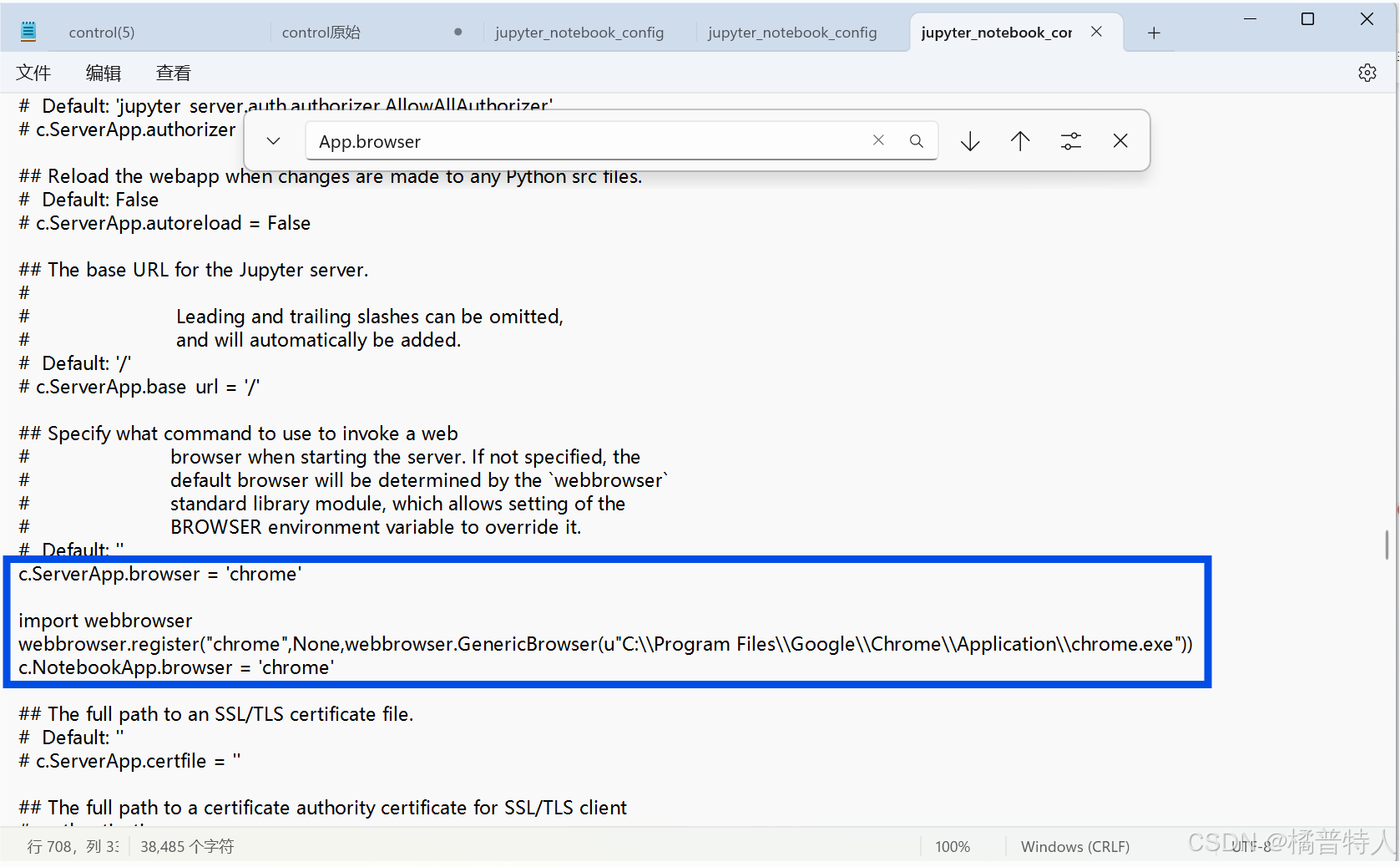Open Notepad settings gear

1367,73
